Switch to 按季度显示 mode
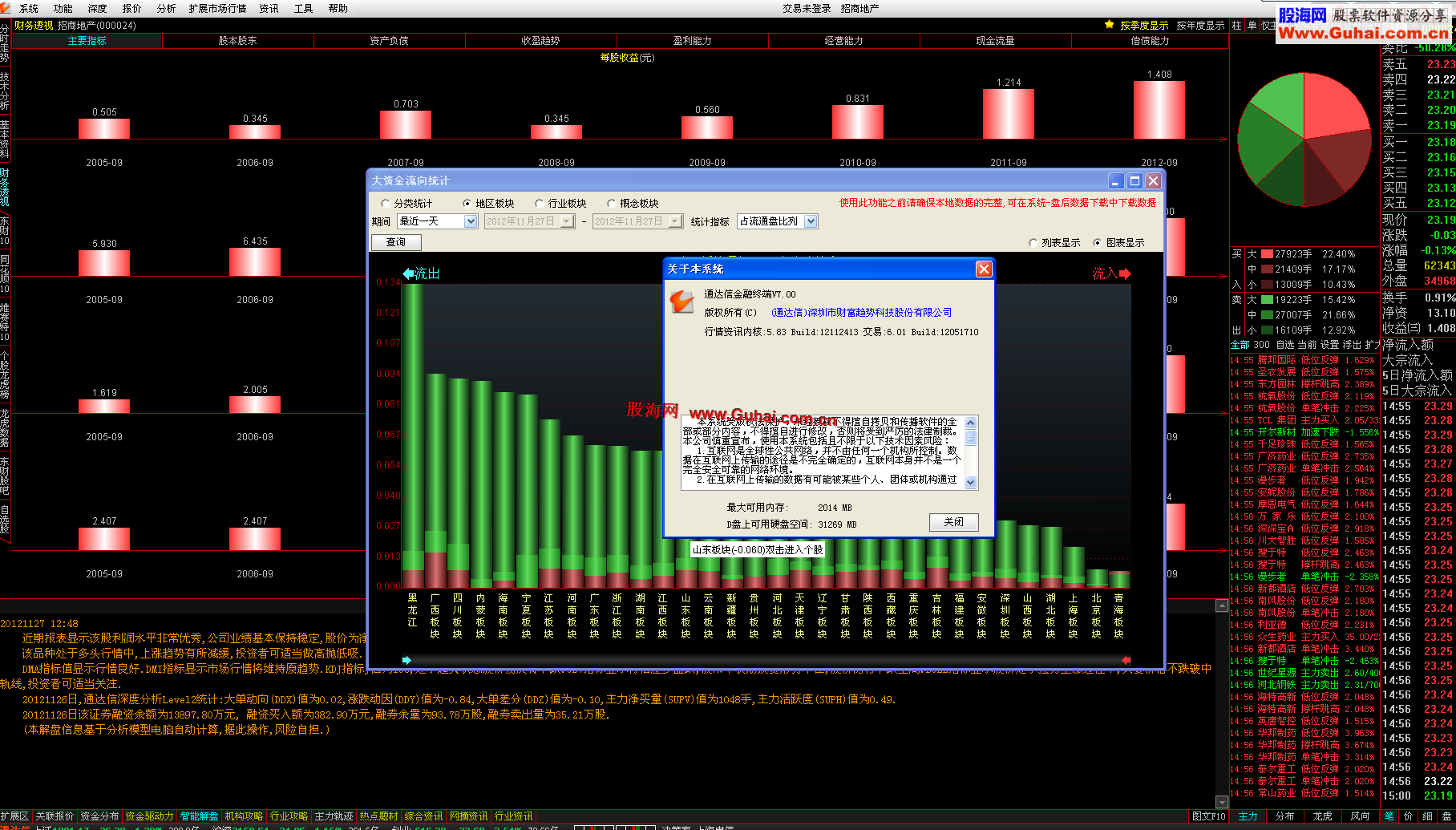The image size is (1456, 830). pos(1144,26)
